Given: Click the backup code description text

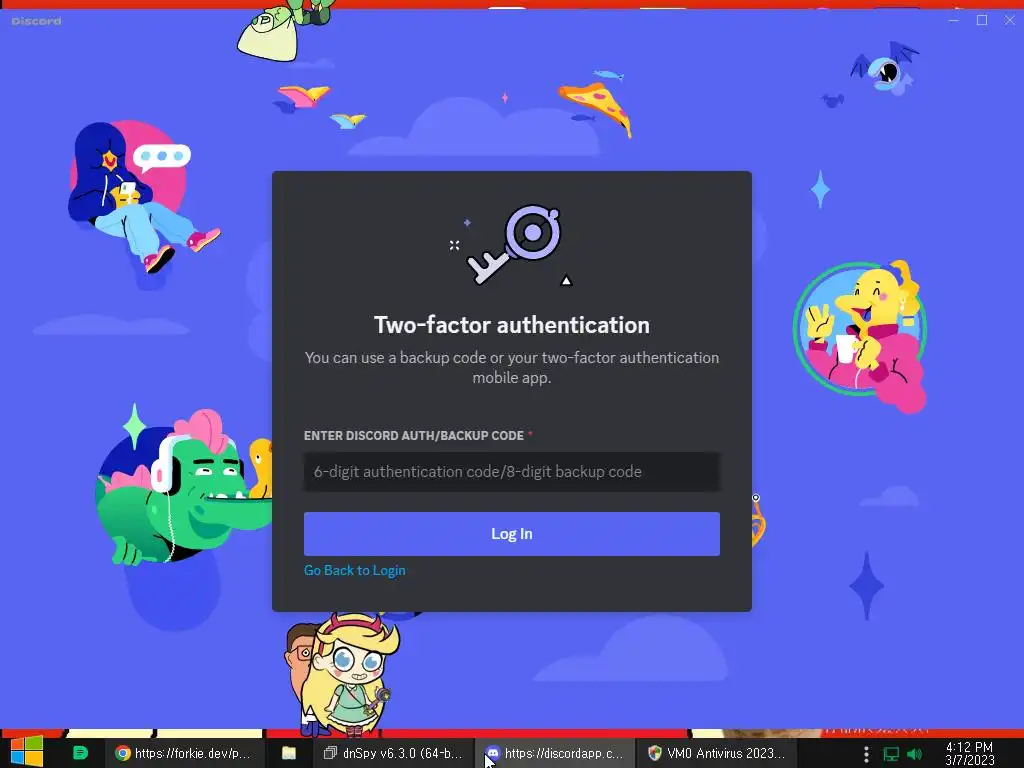Looking at the screenshot, I should [511, 368].
